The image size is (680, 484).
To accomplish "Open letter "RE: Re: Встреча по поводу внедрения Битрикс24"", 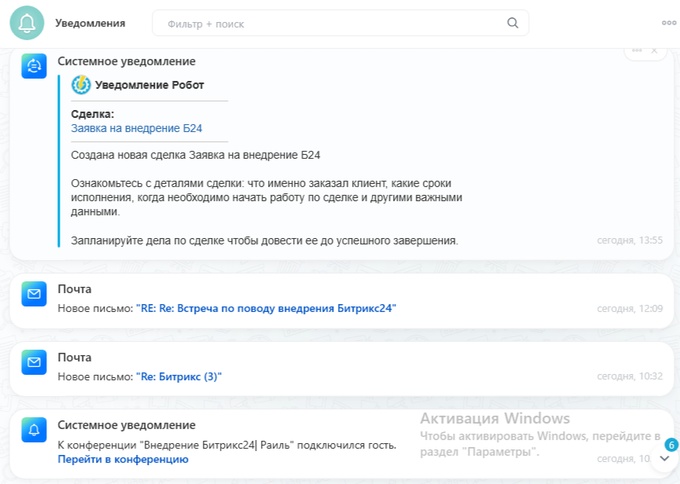I will [266, 308].
